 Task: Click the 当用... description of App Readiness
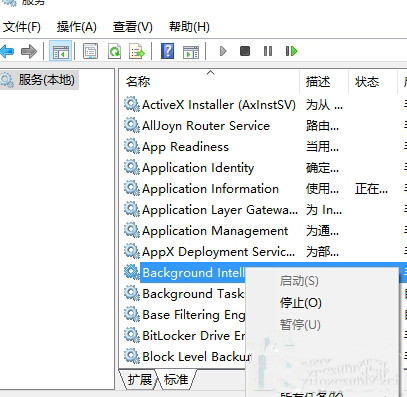pyautogui.click(x=322, y=147)
